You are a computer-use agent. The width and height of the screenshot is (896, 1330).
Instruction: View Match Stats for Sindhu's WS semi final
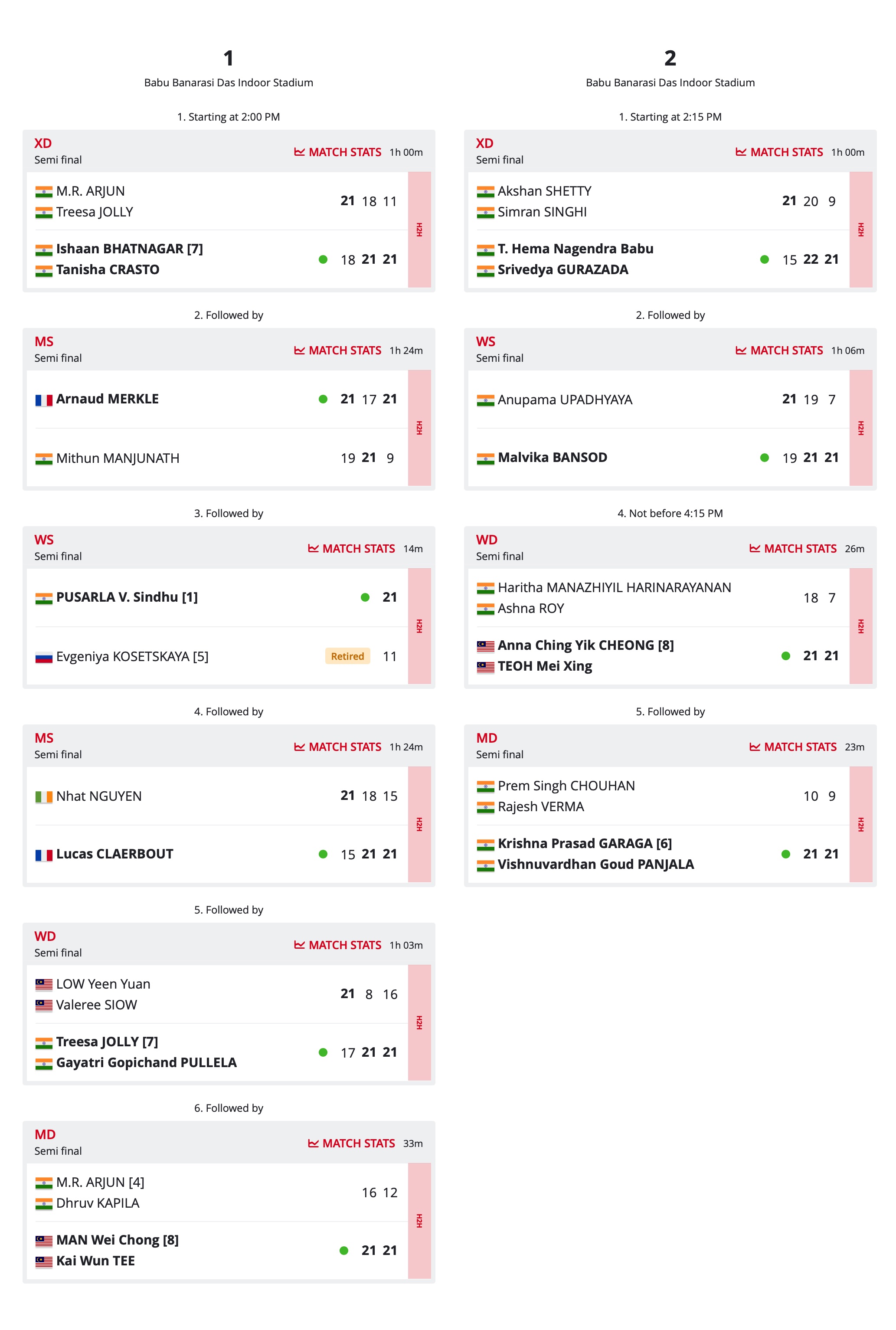(351, 549)
